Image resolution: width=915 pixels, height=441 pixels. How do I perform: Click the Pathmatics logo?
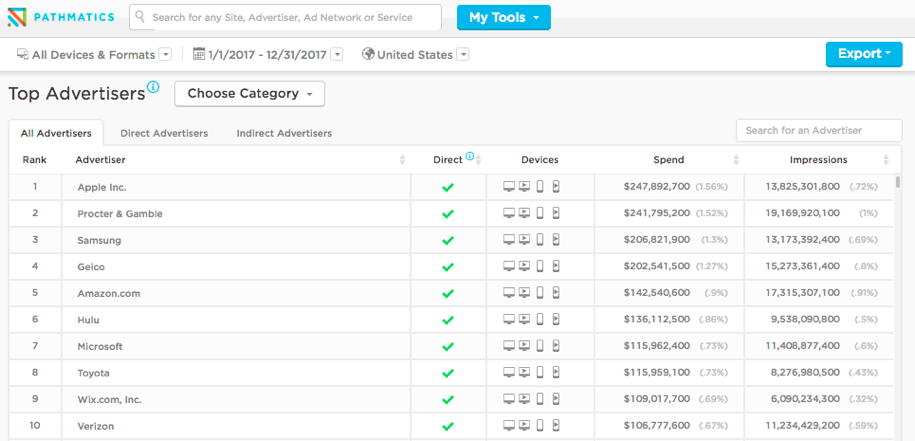click(61, 18)
